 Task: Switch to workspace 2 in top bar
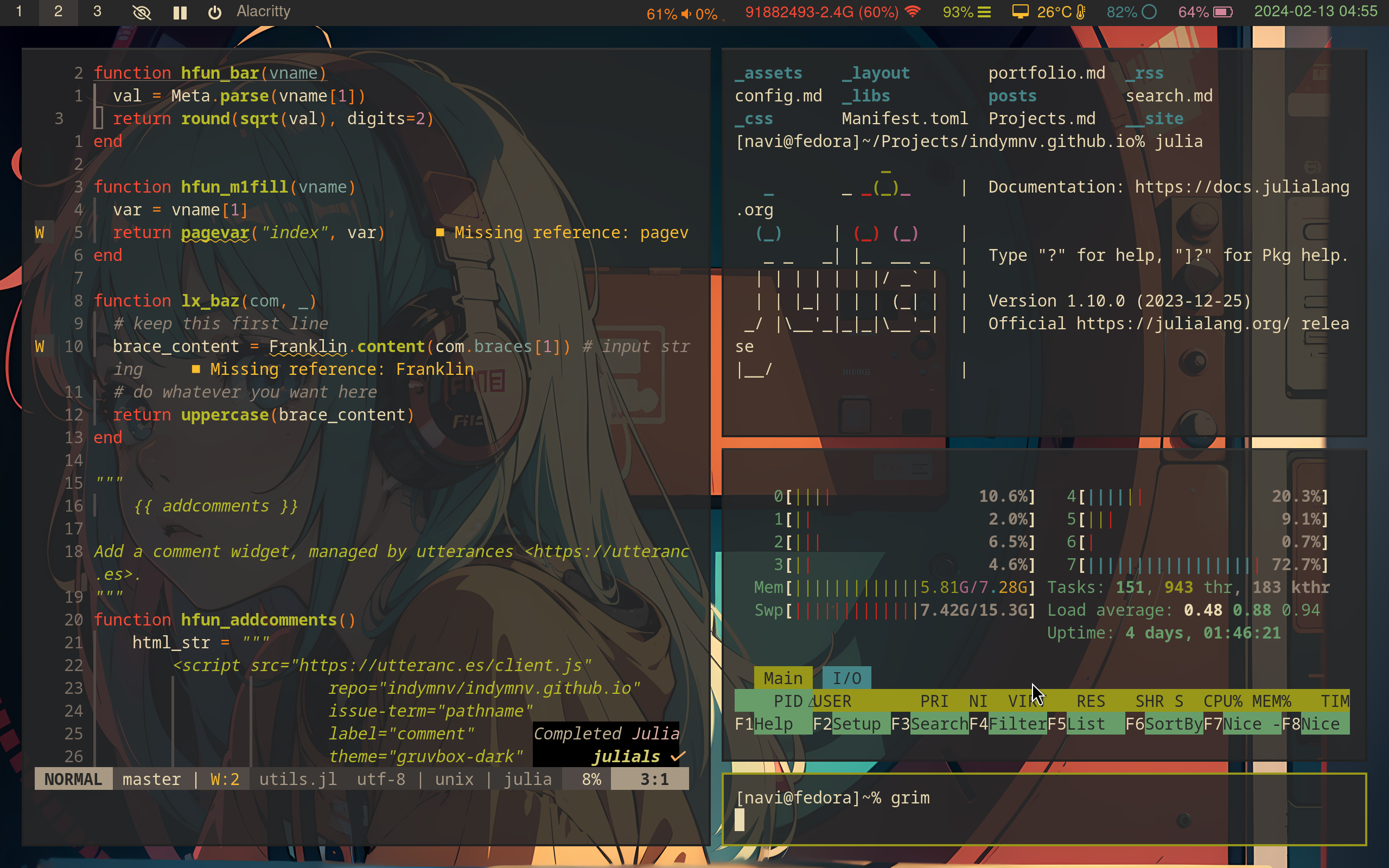[58, 12]
